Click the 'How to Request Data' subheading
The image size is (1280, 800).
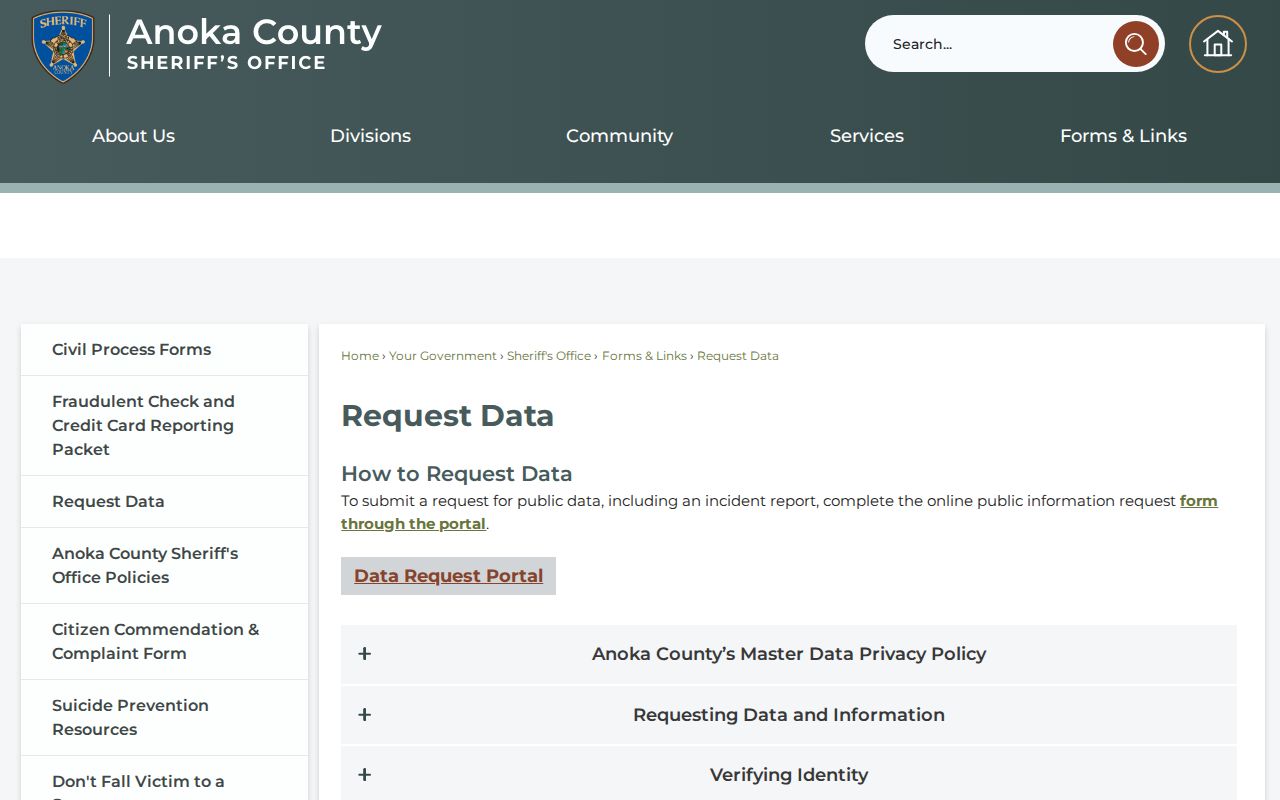click(457, 474)
